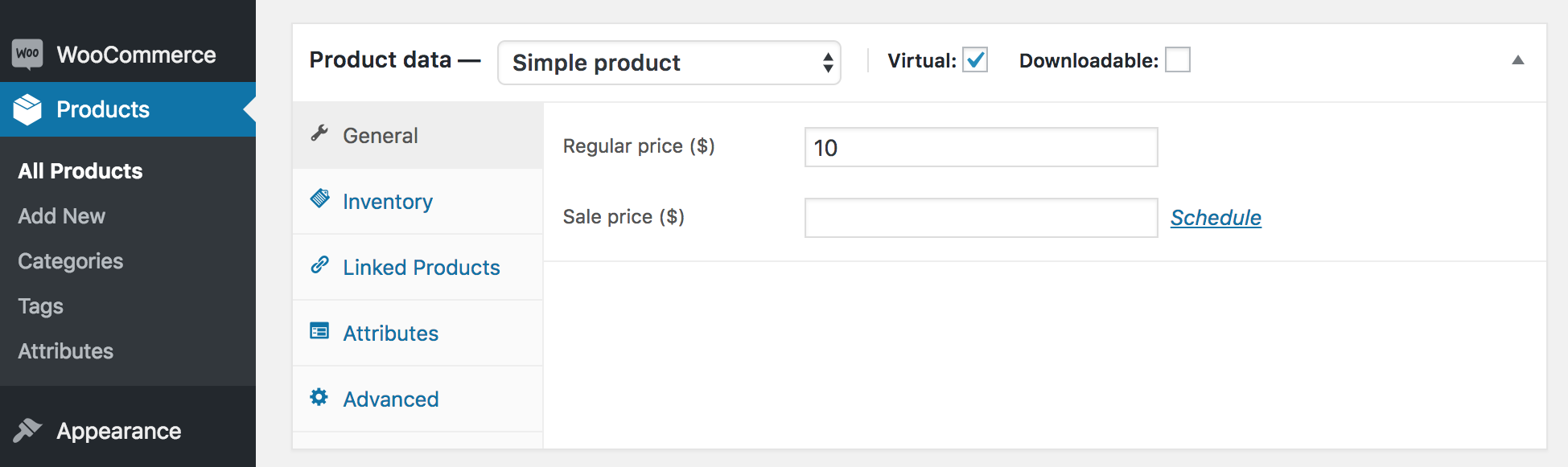The height and width of the screenshot is (467, 1568).
Task: Click the Advanced gear icon
Action: [319, 396]
